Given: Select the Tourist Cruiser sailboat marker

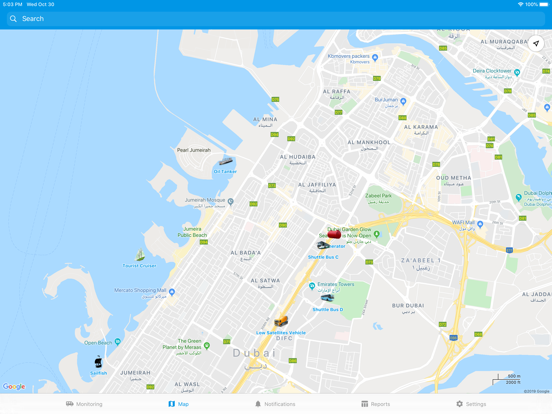Looking at the screenshot, I should pos(140,255).
